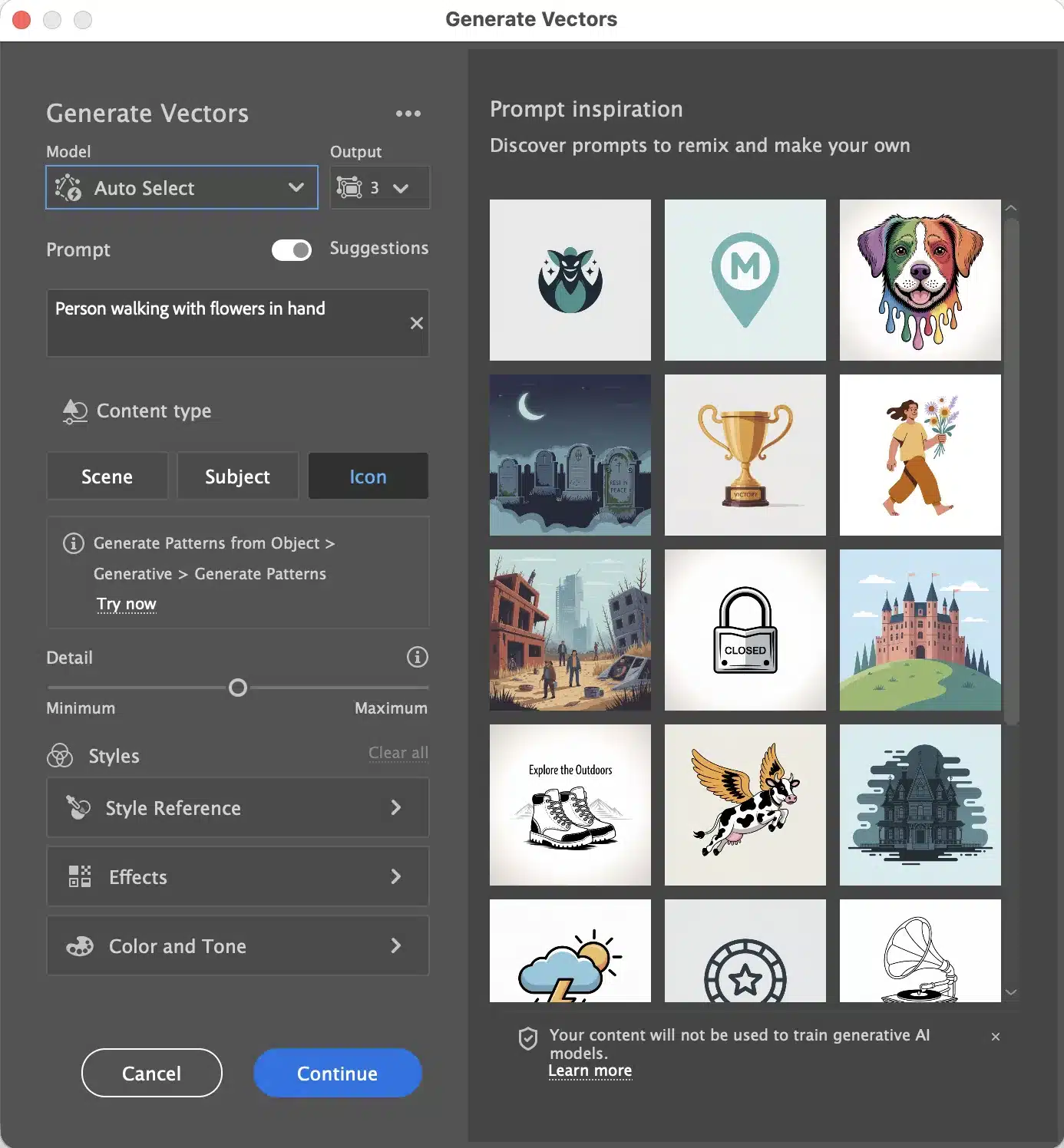Screen dimensions: 1064x1148
Task: Toggle the prompt Suggestions switch
Action: (x=292, y=250)
